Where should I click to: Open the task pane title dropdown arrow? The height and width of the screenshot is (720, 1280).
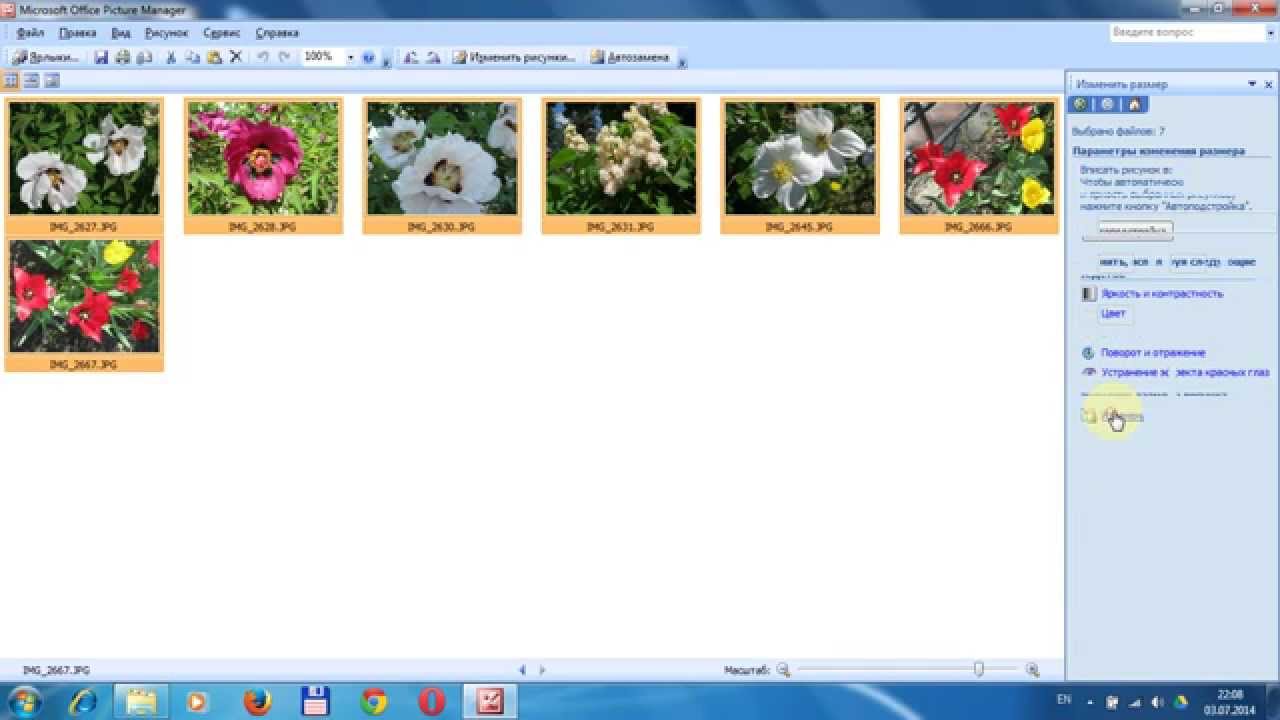pos(1251,84)
